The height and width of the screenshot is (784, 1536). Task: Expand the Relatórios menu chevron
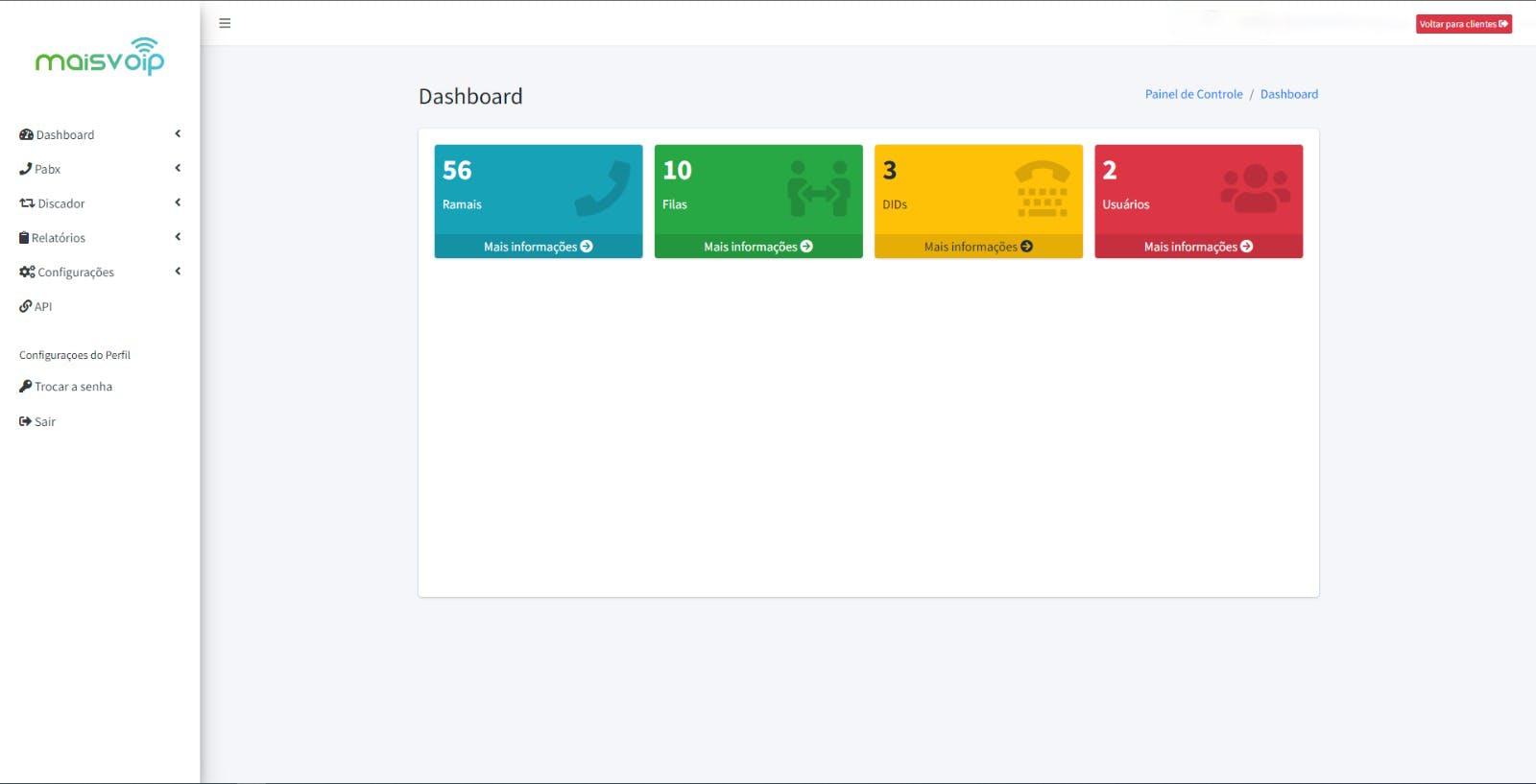pos(178,237)
